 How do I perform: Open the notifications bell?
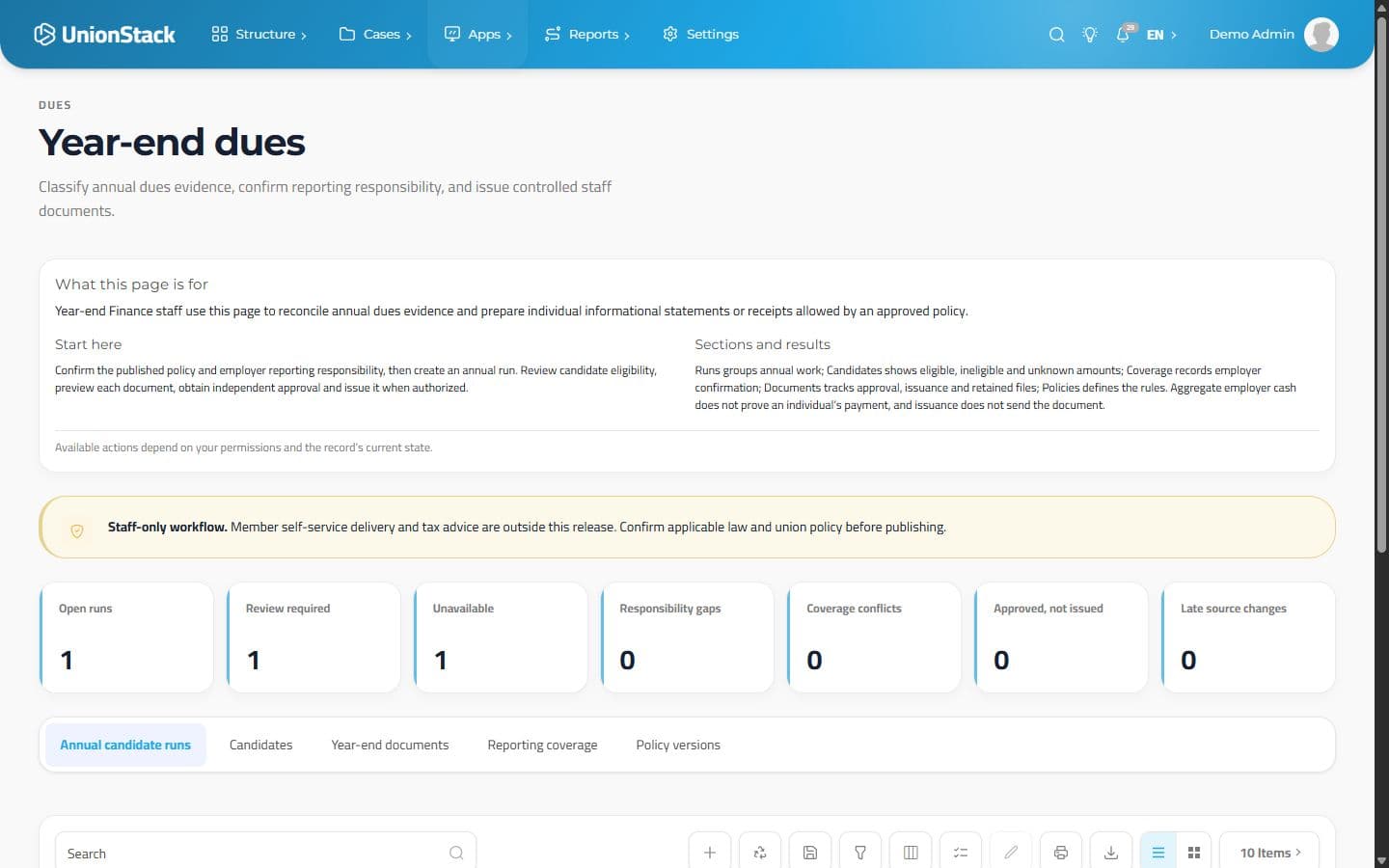point(1124,35)
